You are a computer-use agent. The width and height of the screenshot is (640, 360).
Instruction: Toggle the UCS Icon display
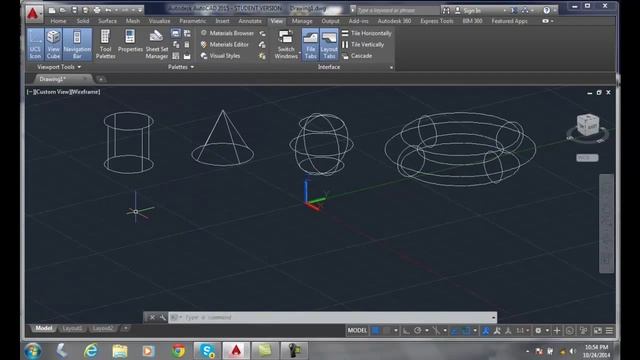tap(36, 44)
